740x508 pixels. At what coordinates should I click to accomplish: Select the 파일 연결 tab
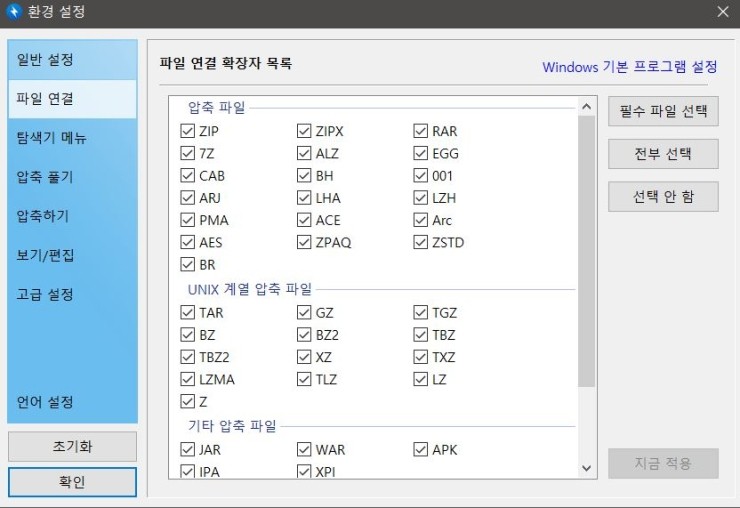coord(72,99)
